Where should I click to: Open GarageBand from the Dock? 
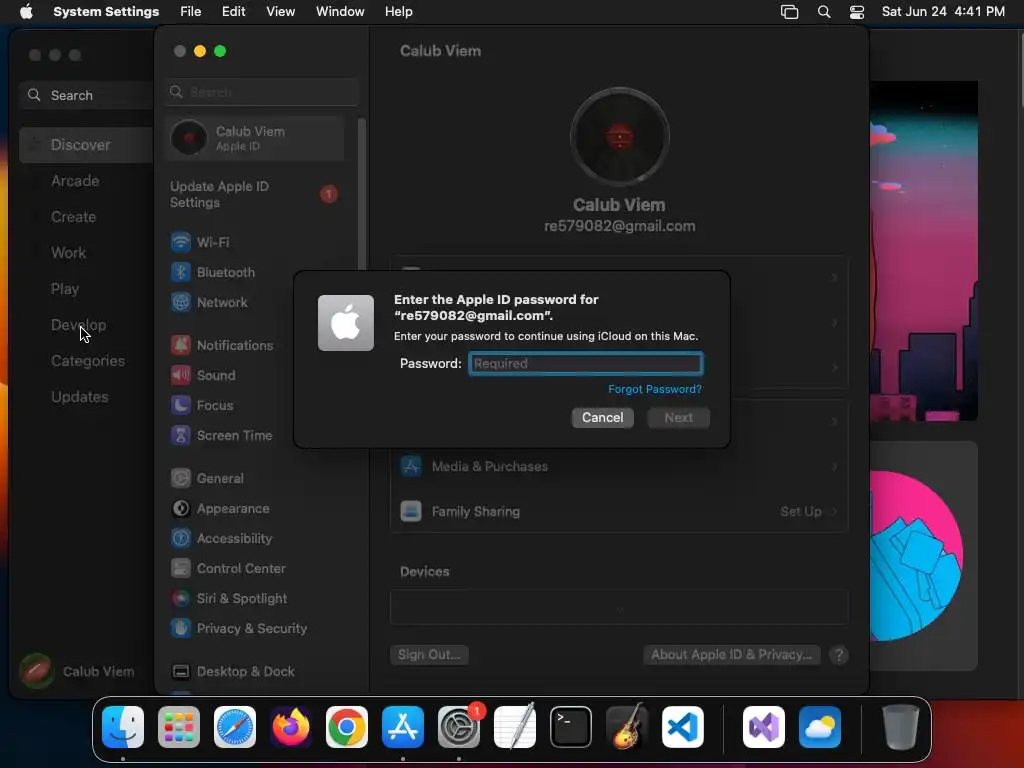tap(627, 727)
